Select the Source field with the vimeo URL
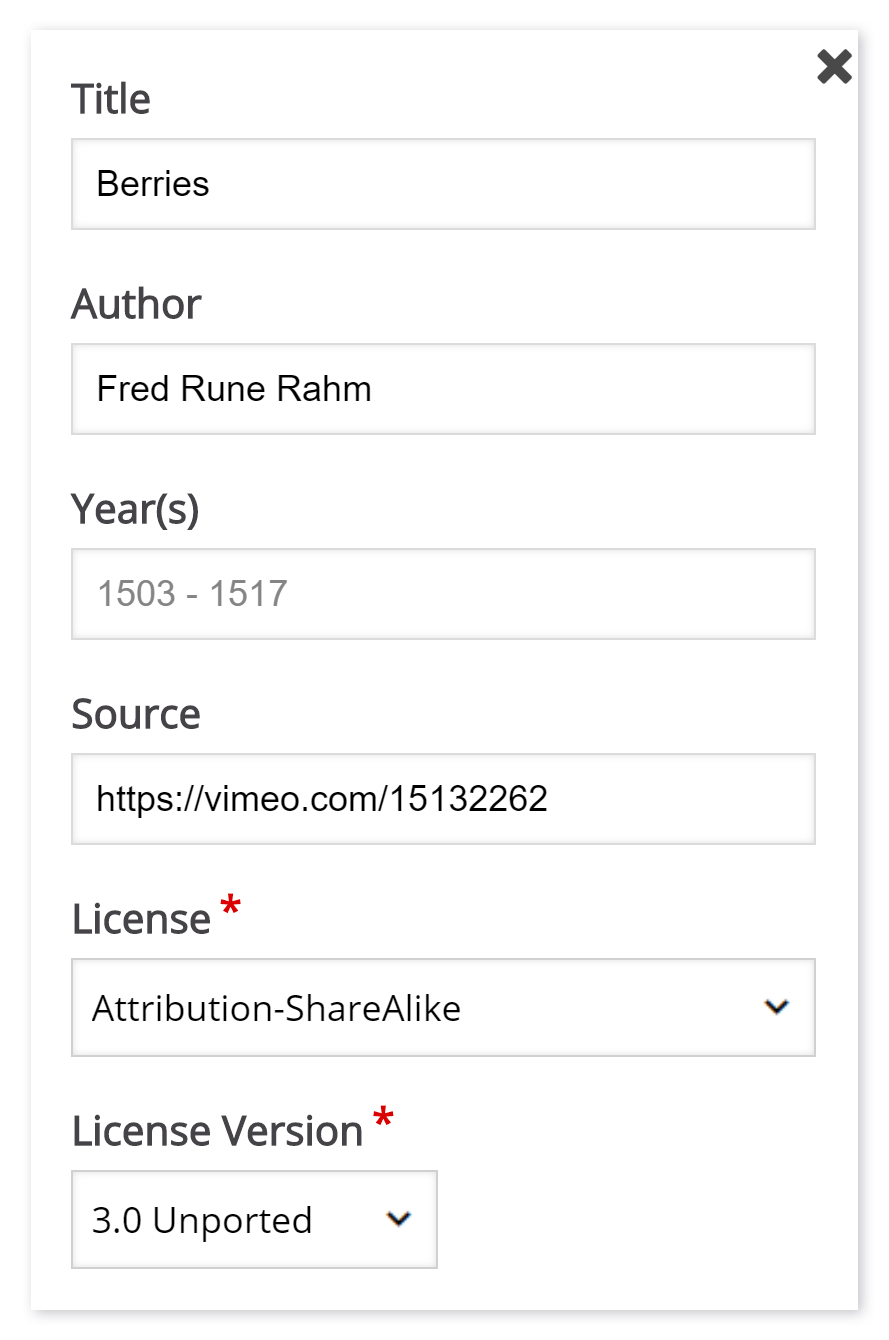Viewport: 889px width, 1340px height. (x=443, y=799)
